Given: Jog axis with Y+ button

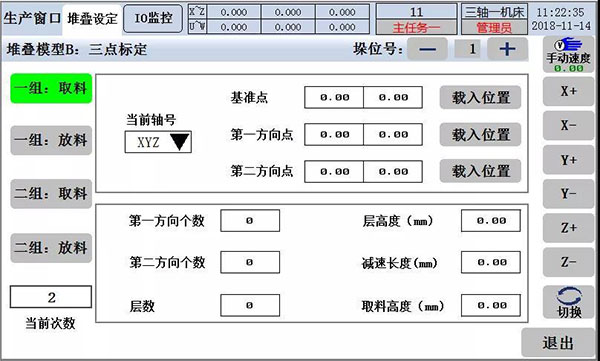Looking at the screenshot, I should [568, 160].
